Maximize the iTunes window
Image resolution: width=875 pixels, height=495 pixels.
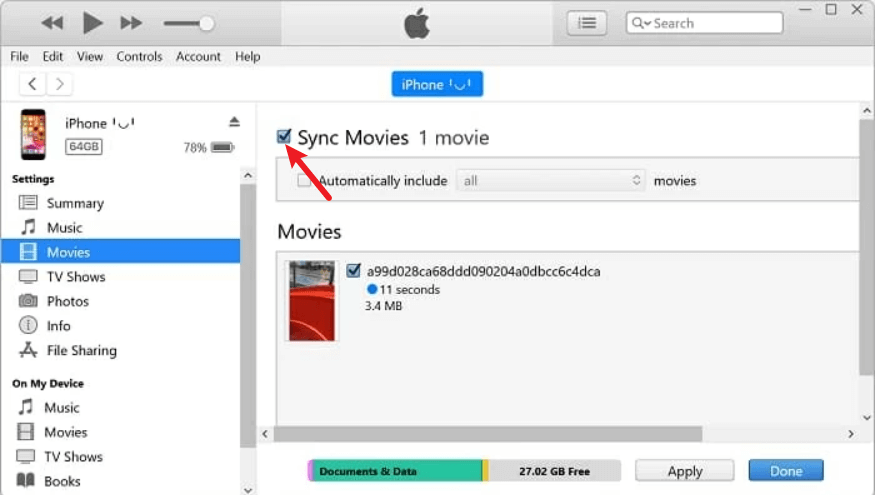tap(831, 9)
